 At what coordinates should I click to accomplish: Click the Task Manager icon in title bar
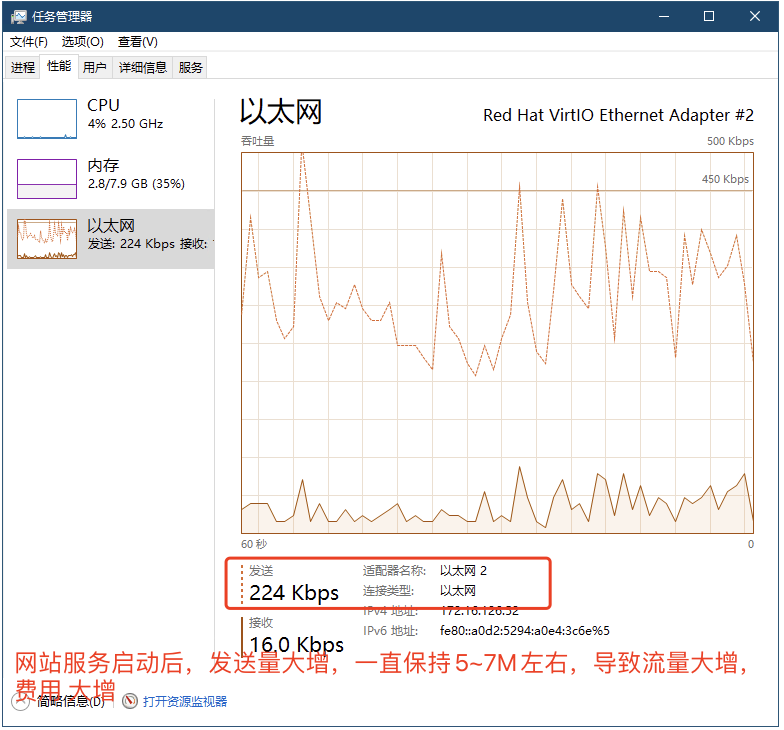(19, 17)
